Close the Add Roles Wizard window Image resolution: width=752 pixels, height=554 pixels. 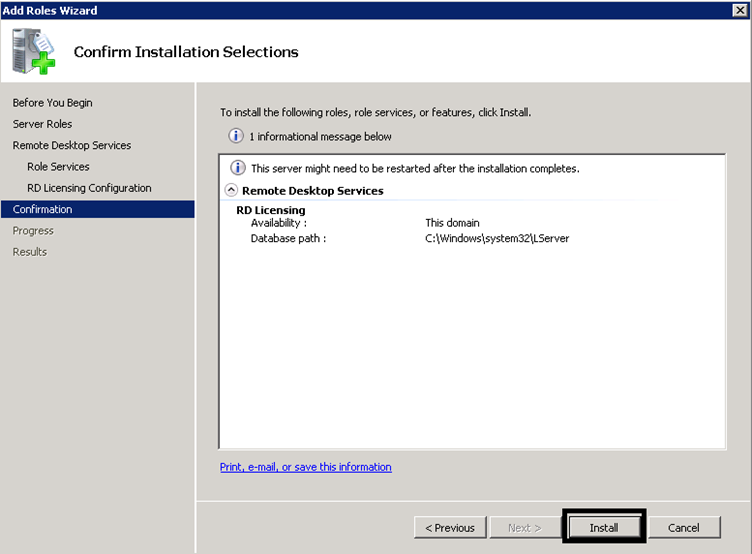tap(740, 10)
